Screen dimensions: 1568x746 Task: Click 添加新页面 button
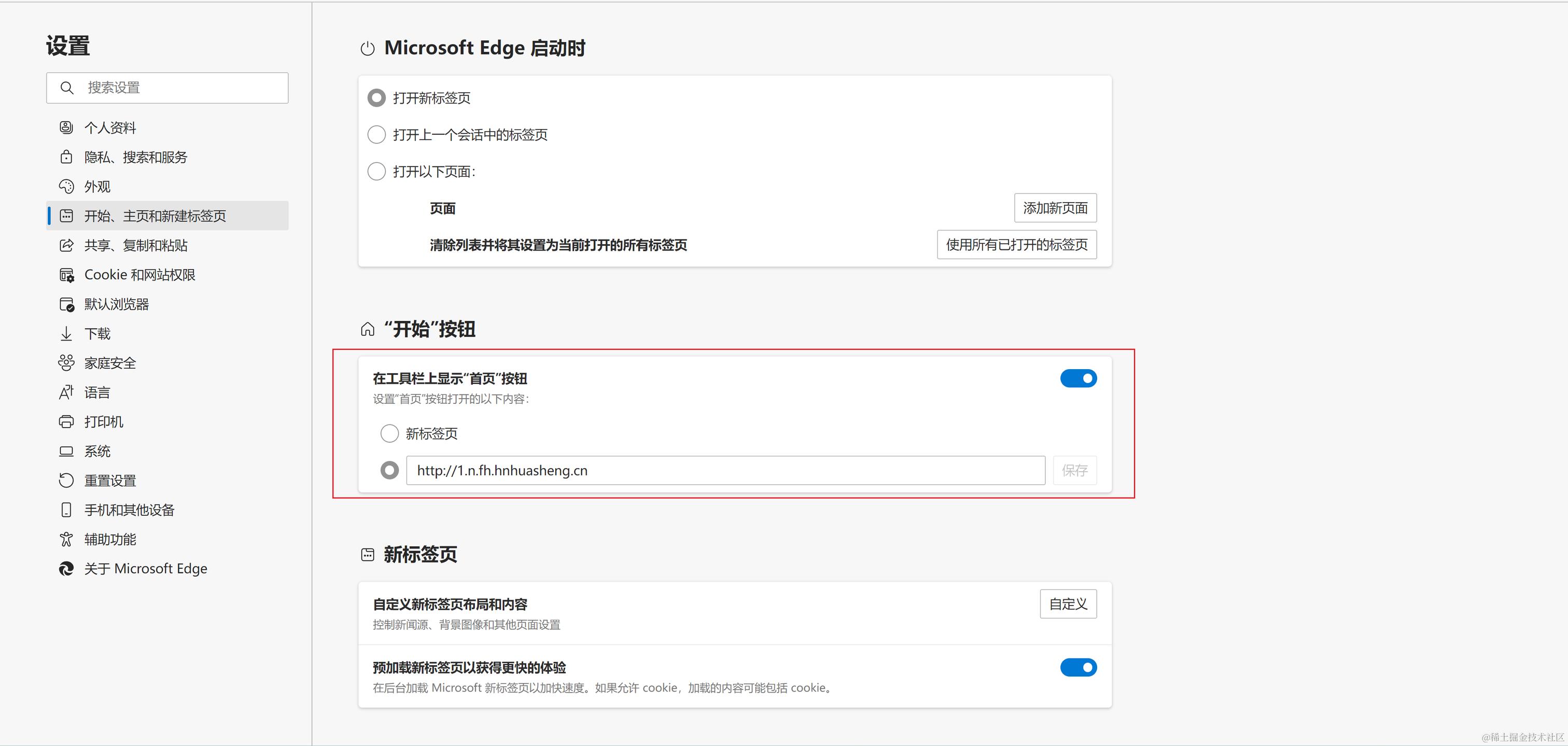tap(1055, 208)
